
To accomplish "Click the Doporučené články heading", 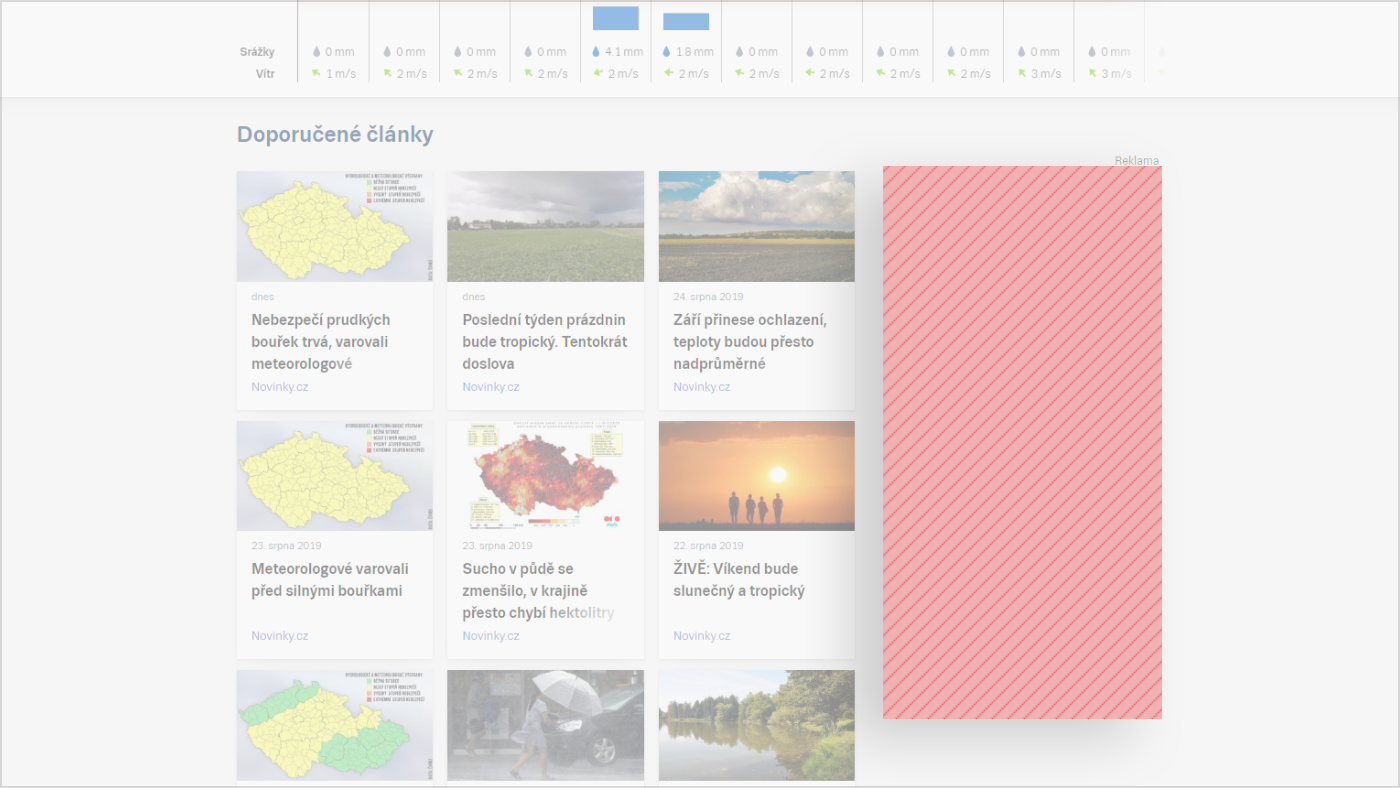I will coord(335,135).
